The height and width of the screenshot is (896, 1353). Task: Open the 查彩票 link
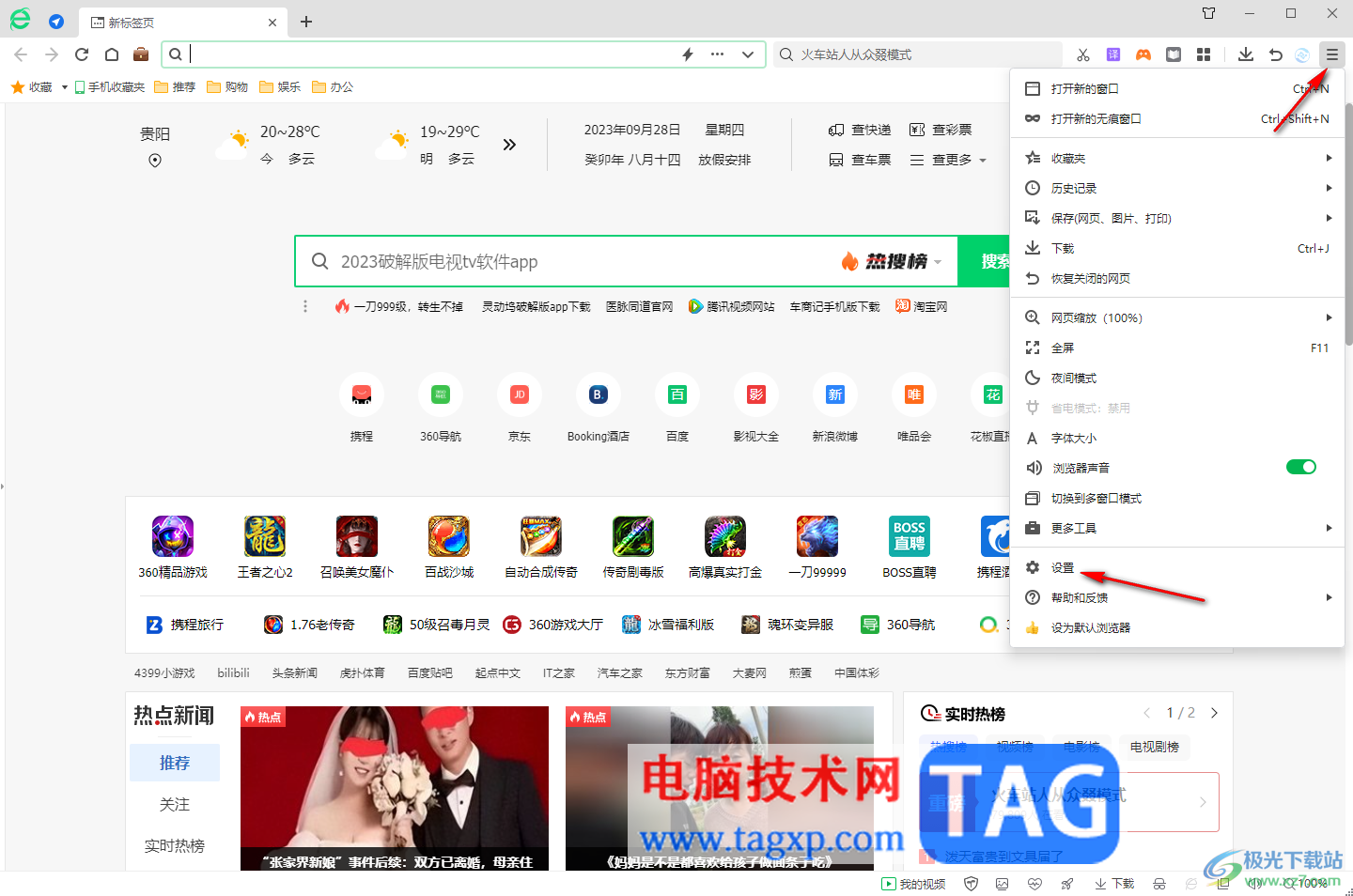(x=941, y=130)
